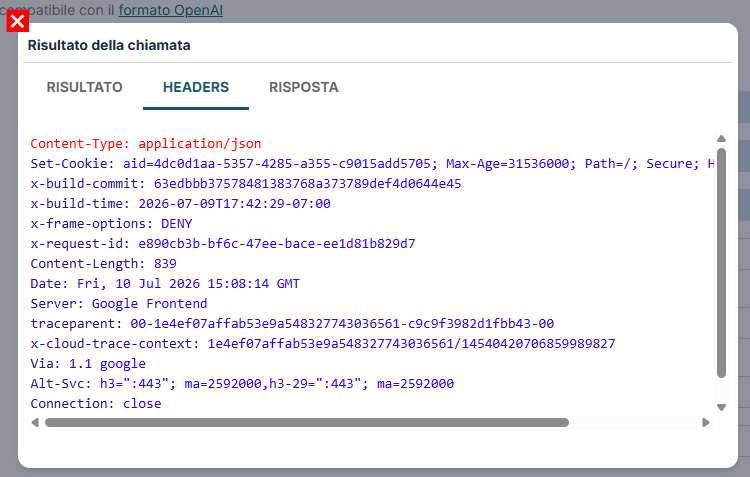This screenshot has height=477, width=750.
Task: Click the Server: Google Frontend line
Action: click(119, 304)
